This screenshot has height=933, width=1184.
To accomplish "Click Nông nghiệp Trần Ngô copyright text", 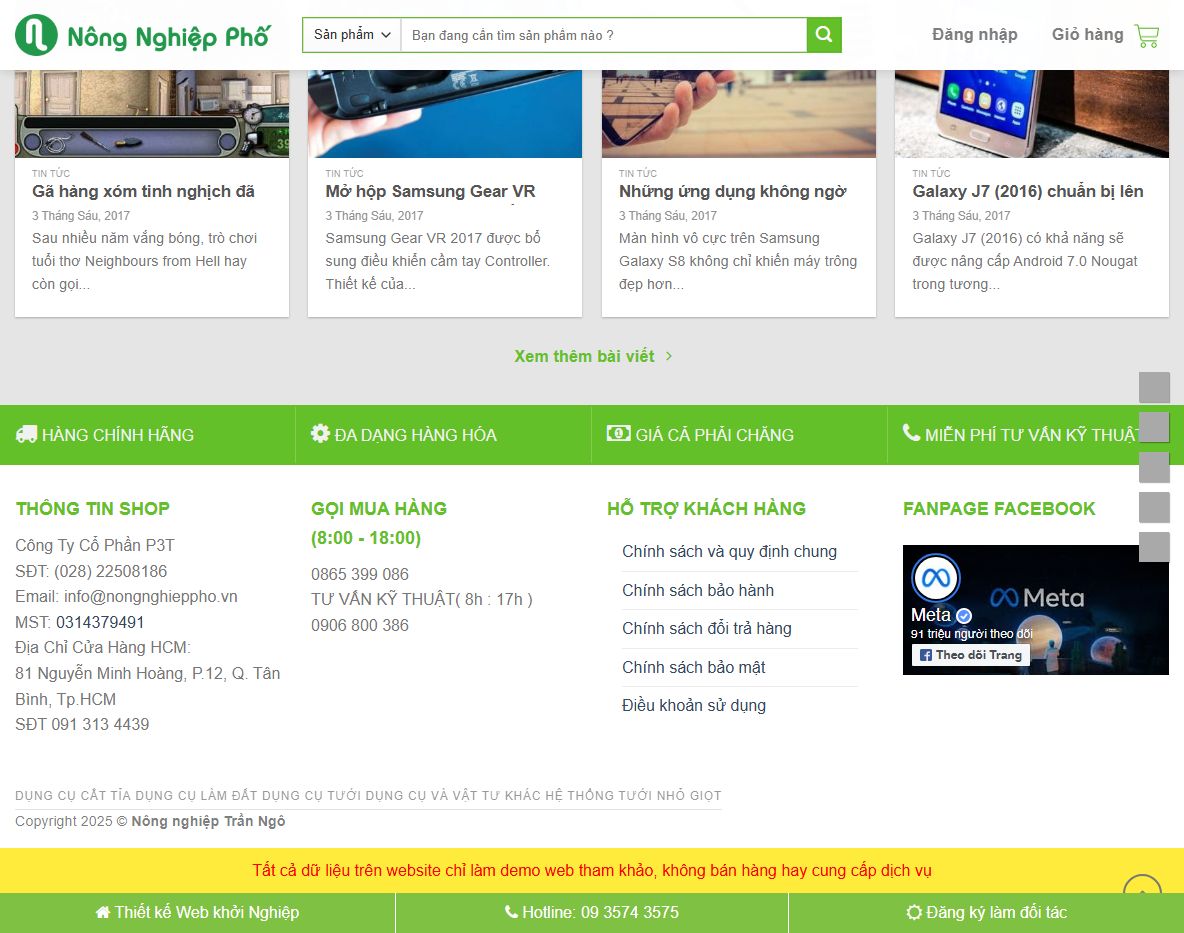I will 208,821.
